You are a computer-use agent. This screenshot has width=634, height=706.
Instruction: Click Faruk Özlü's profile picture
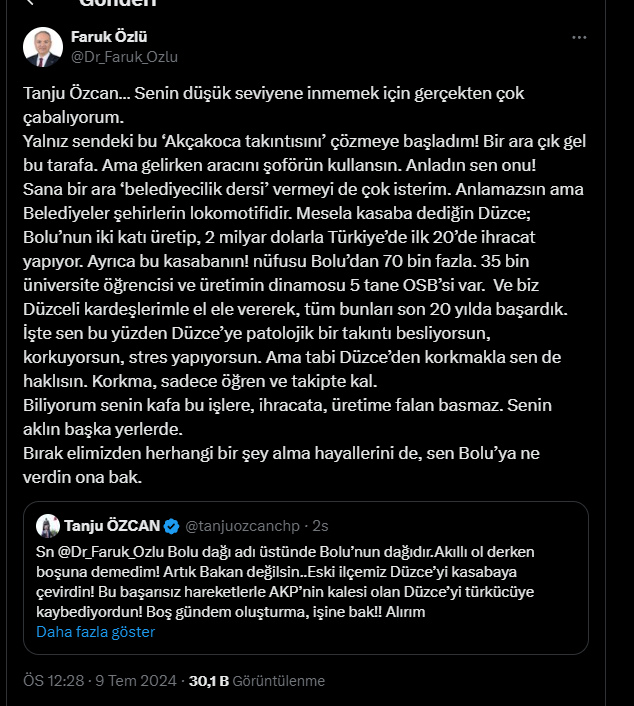tap(43, 47)
